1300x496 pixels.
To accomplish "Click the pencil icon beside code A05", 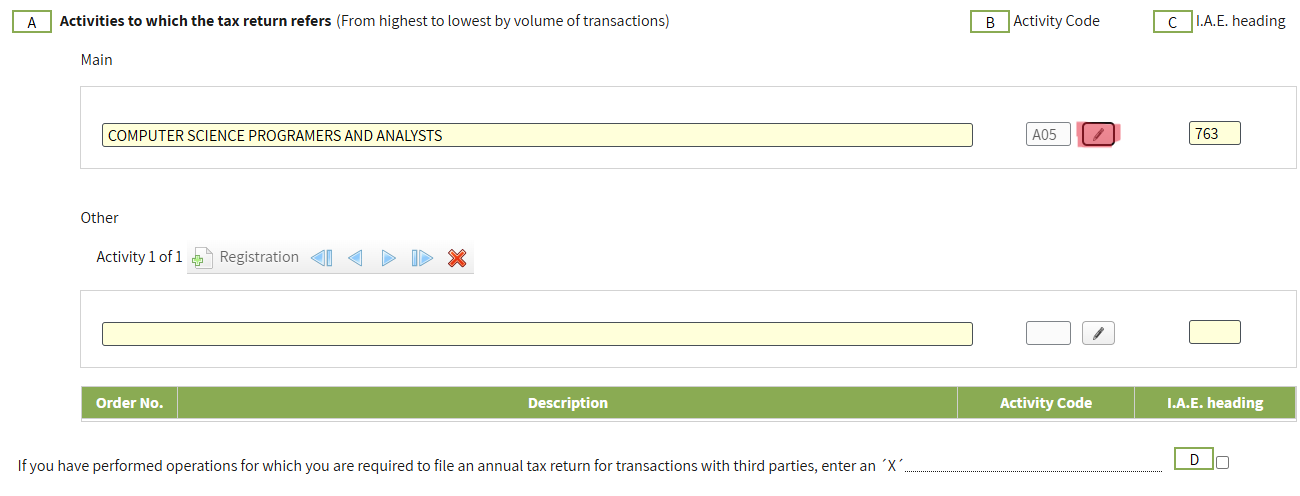I will tap(1098, 134).
